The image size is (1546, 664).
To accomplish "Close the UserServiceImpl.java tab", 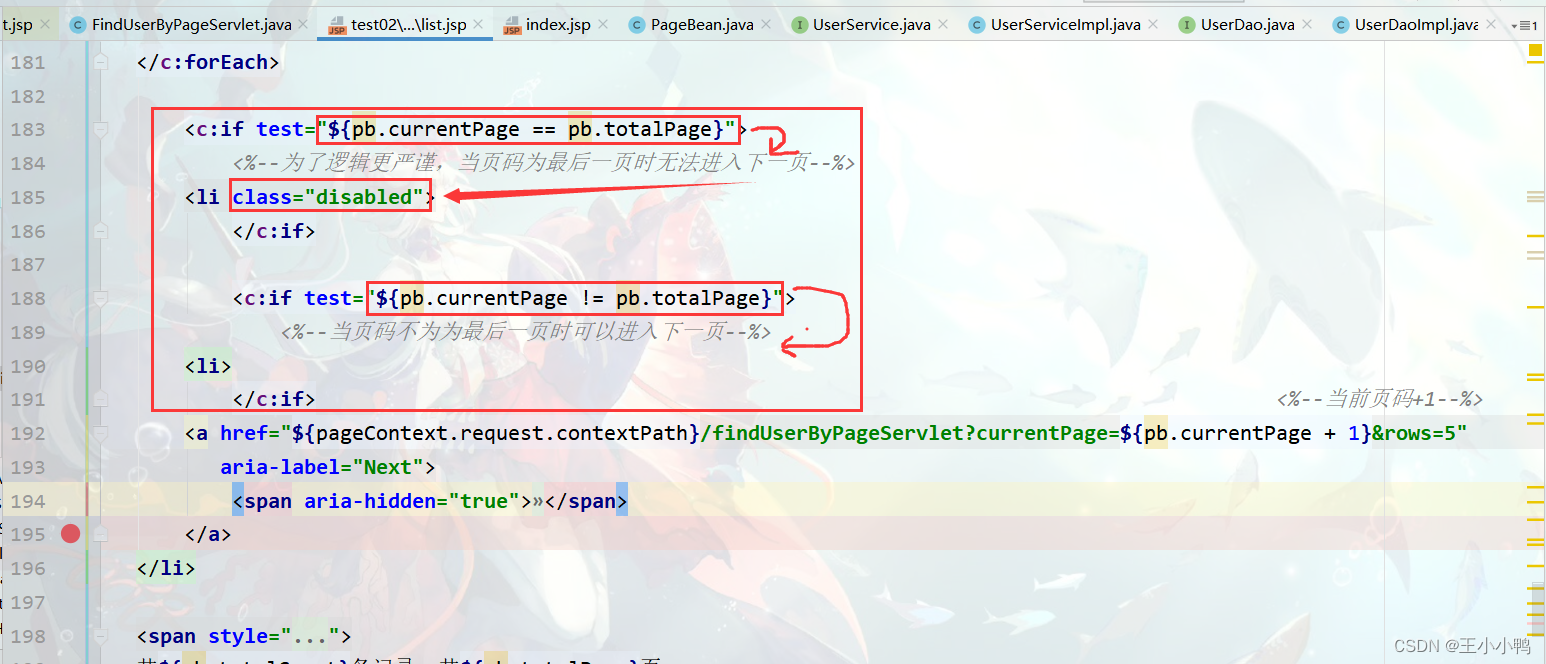I will coord(1152,25).
